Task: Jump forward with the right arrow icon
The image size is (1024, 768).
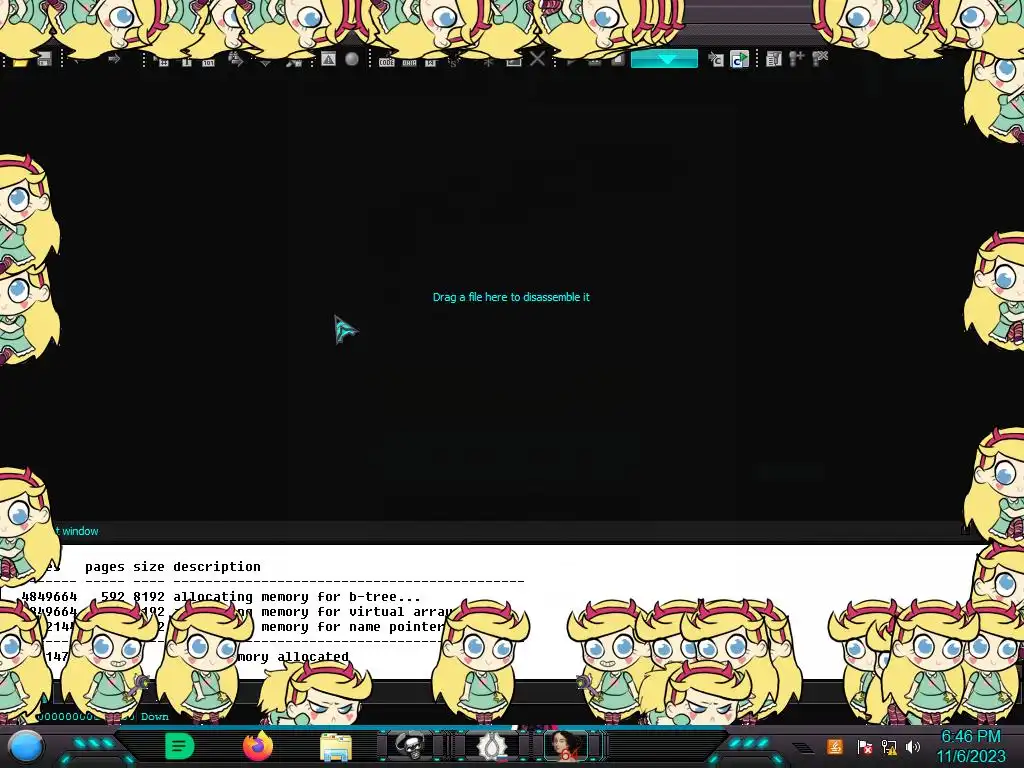Action: coord(114,59)
